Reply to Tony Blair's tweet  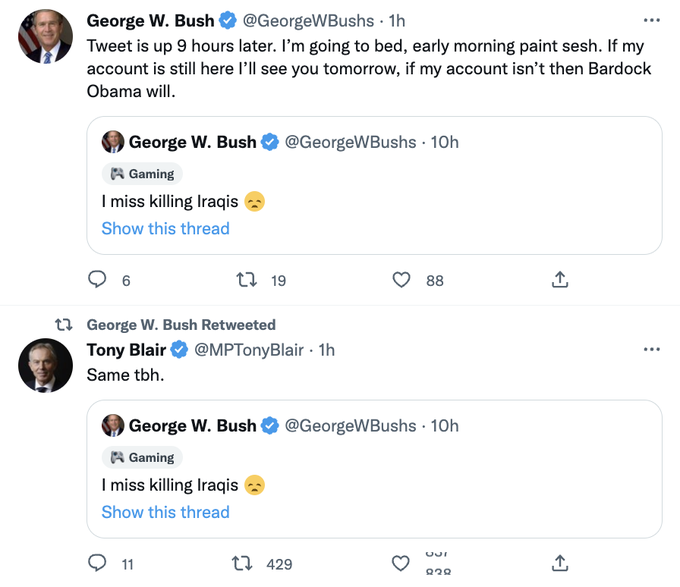coord(98,563)
